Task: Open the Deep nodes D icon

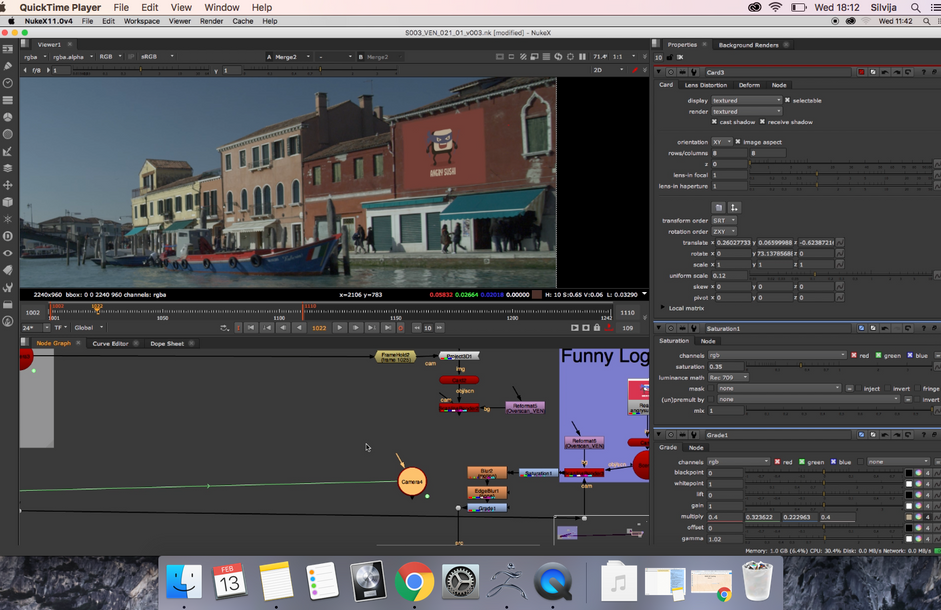Action: (8, 236)
